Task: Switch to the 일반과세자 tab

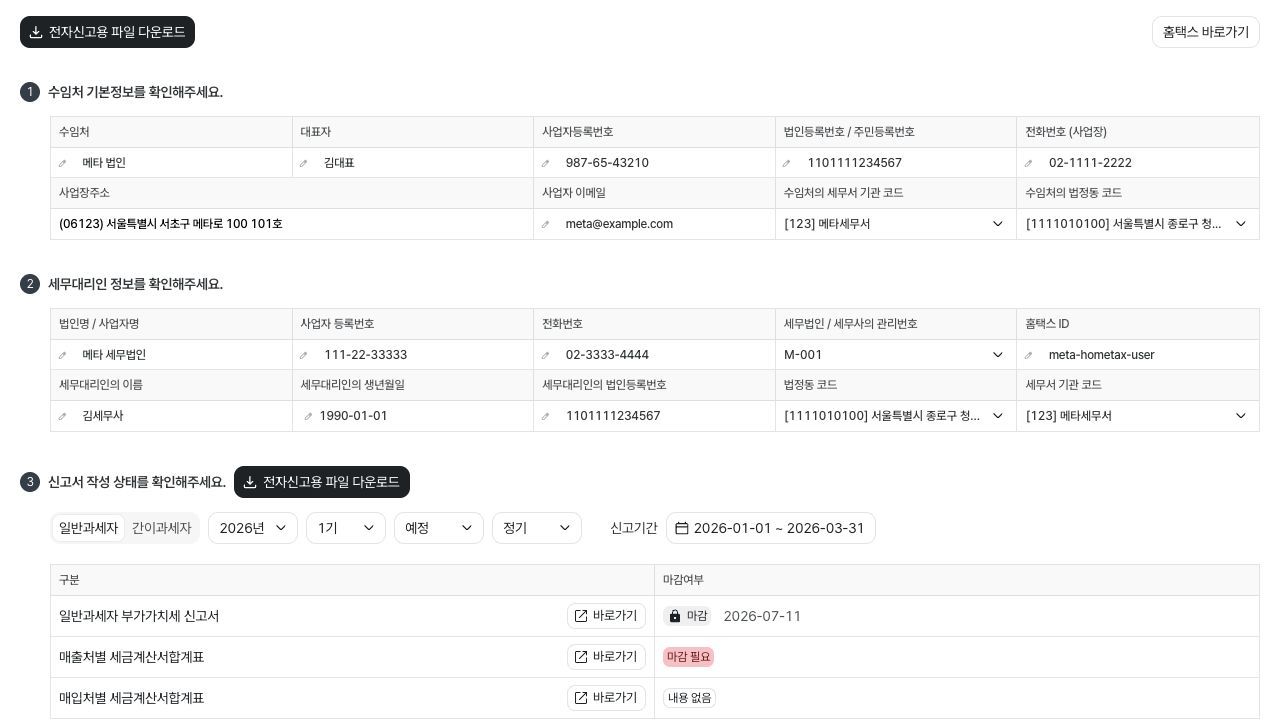Action: pyautogui.click(x=88, y=528)
